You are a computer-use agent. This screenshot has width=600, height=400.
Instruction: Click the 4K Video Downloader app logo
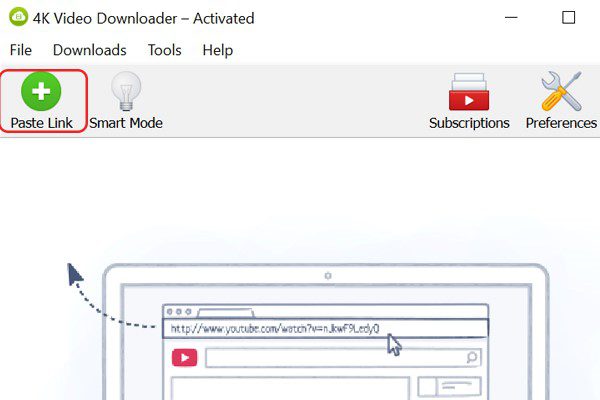coord(18,17)
